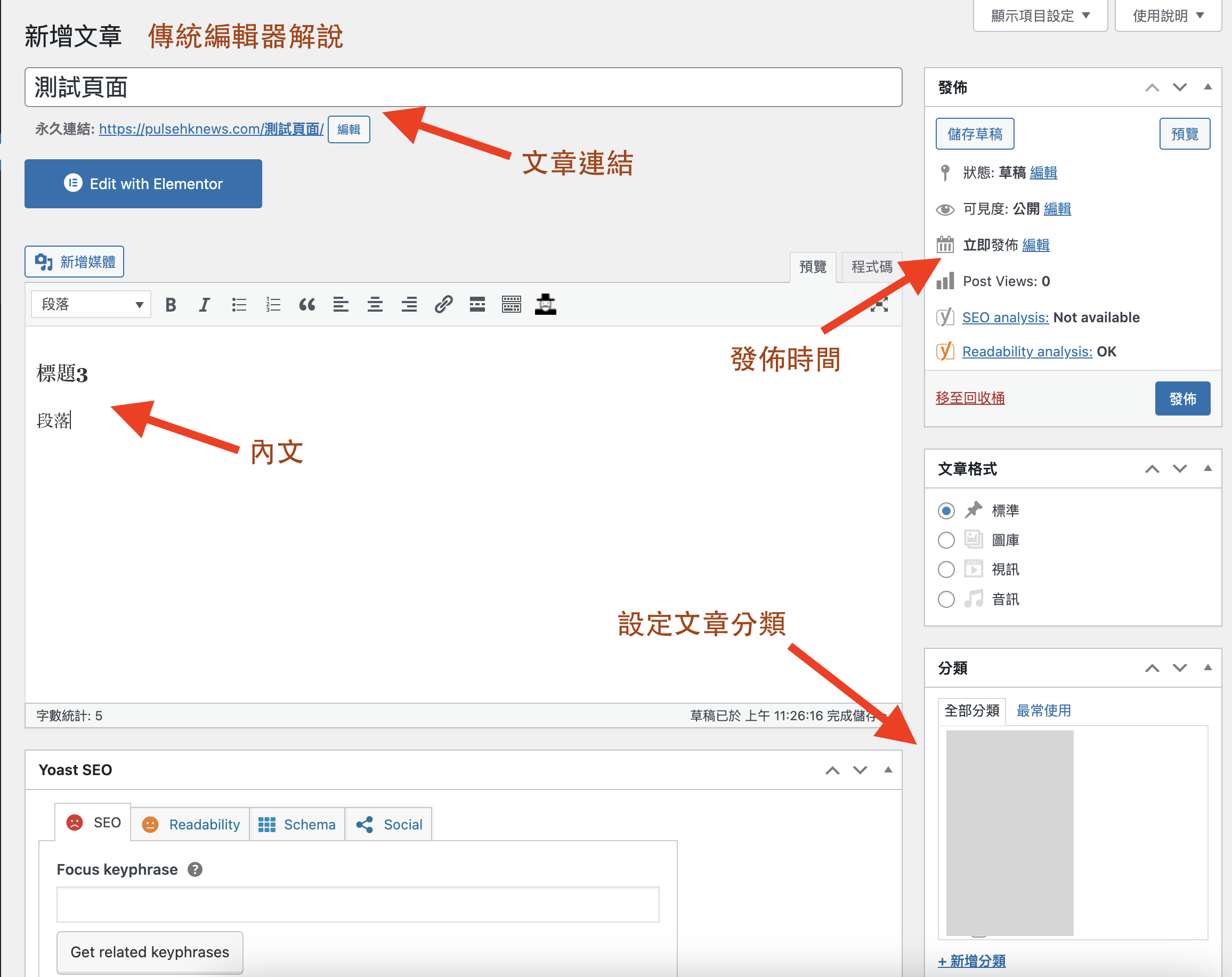Screen dimensions: 1232x977
Task: Expand the 顯示項目設定 panel
Action: click(1040, 16)
